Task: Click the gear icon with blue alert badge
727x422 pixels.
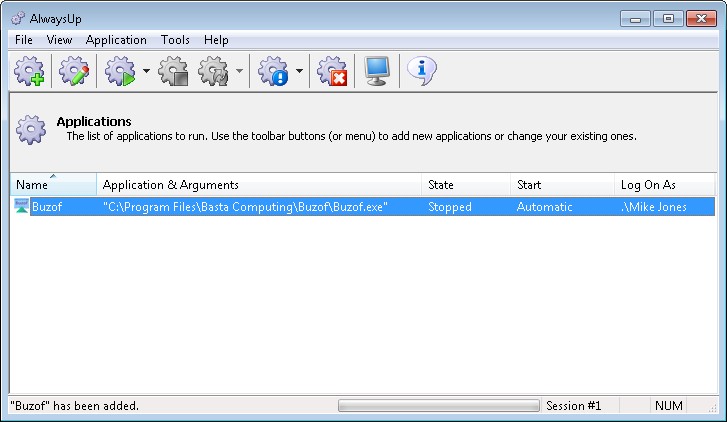Action: 273,71
